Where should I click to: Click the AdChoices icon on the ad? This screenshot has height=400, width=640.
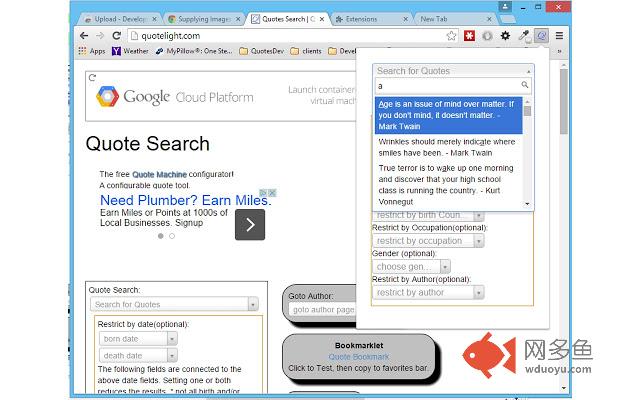coord(263,193)
